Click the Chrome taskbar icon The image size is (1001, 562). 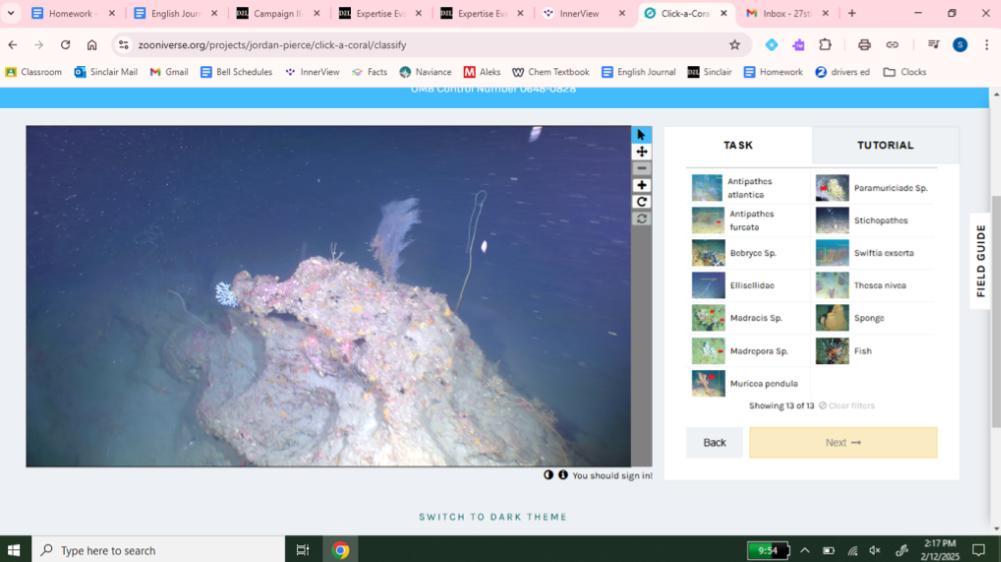[x=340, y=550]
